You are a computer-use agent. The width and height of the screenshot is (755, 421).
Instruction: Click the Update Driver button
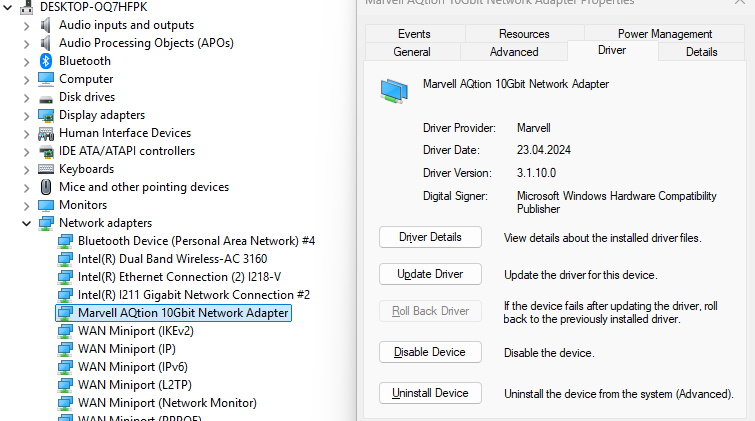coord(430,274)
